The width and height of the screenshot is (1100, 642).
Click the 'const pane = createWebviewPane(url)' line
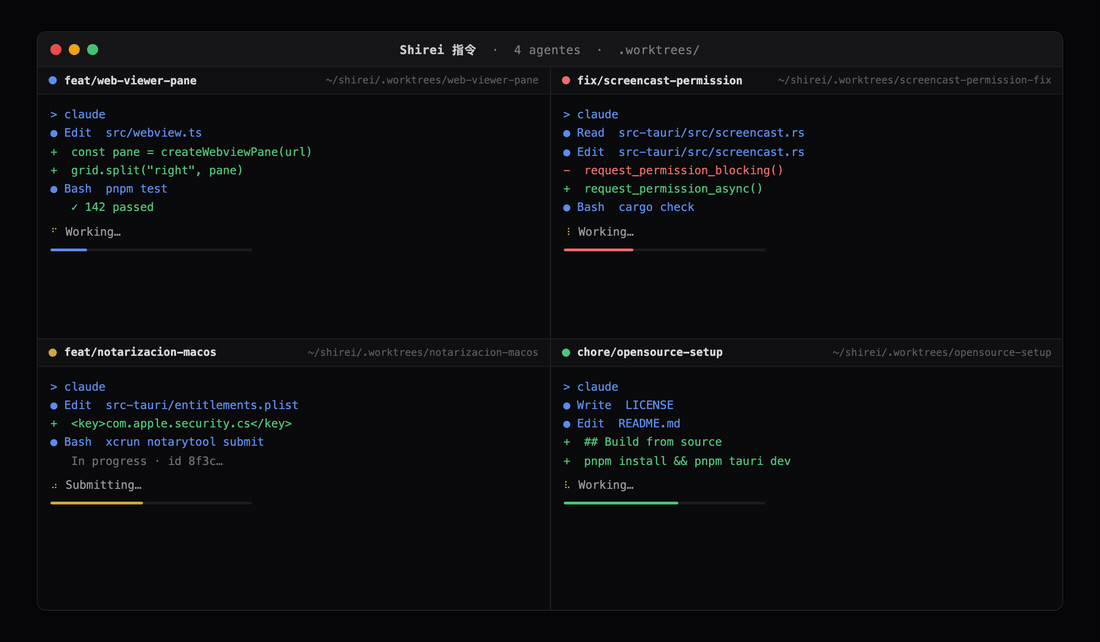(x=191, y=152)
